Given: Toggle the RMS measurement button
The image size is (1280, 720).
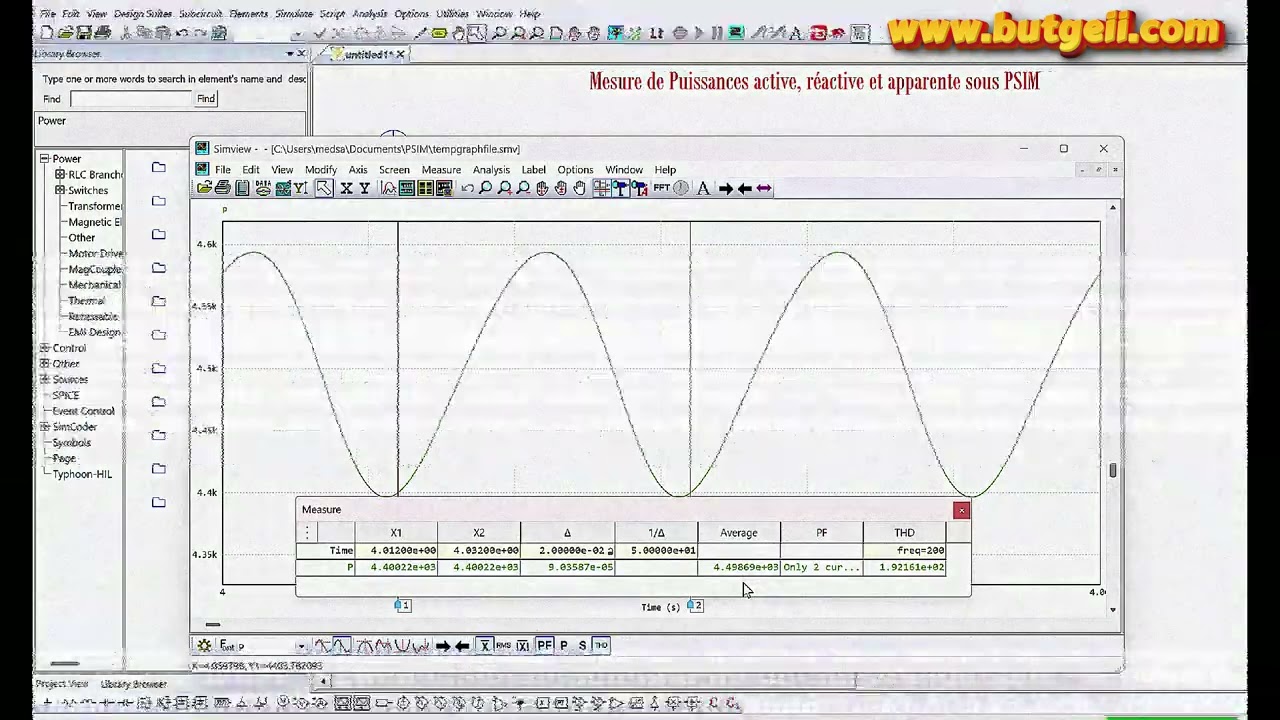Looking at the screenshot, I should click(x=504, y=646).
